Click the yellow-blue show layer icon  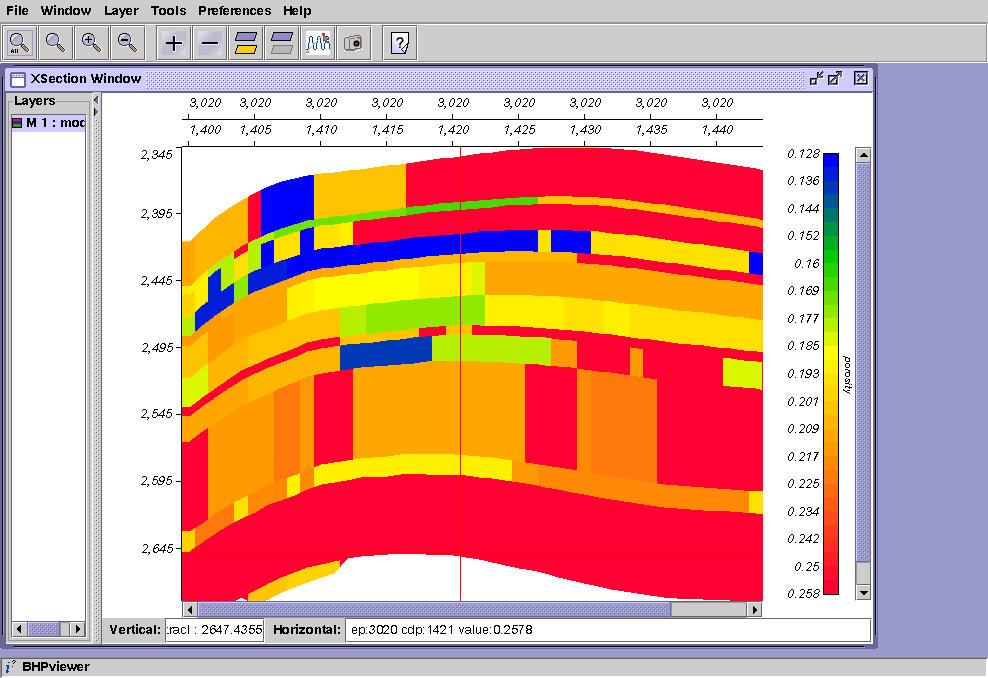(x=246, y=43)
